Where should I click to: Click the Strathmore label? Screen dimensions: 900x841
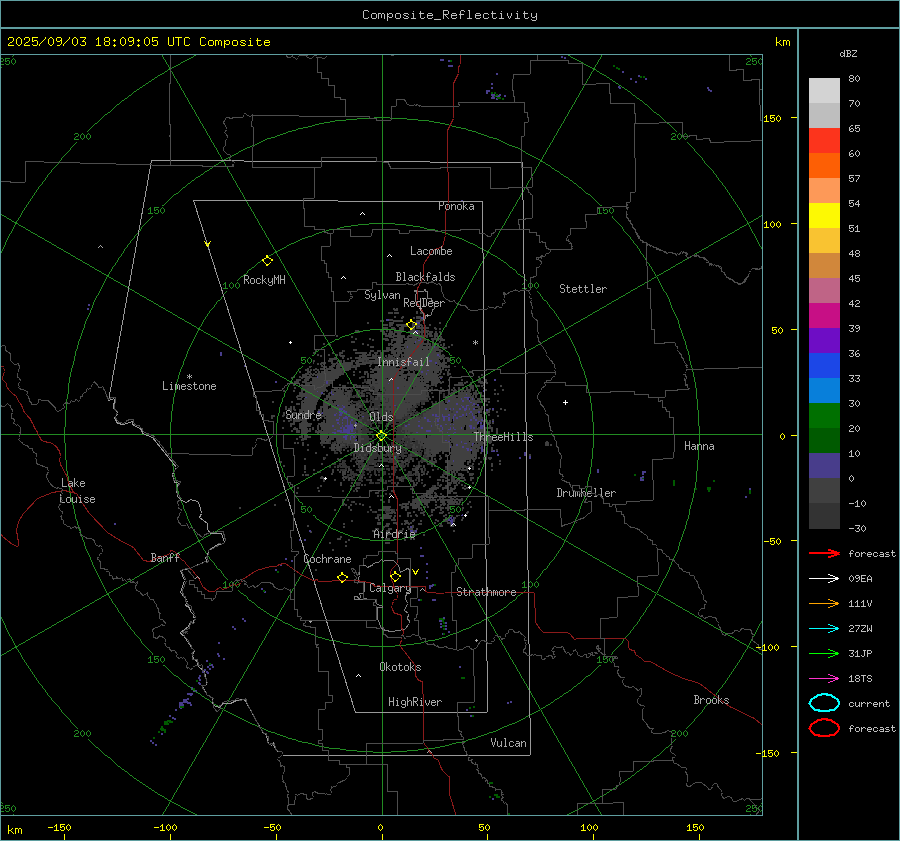coord(486,592)
